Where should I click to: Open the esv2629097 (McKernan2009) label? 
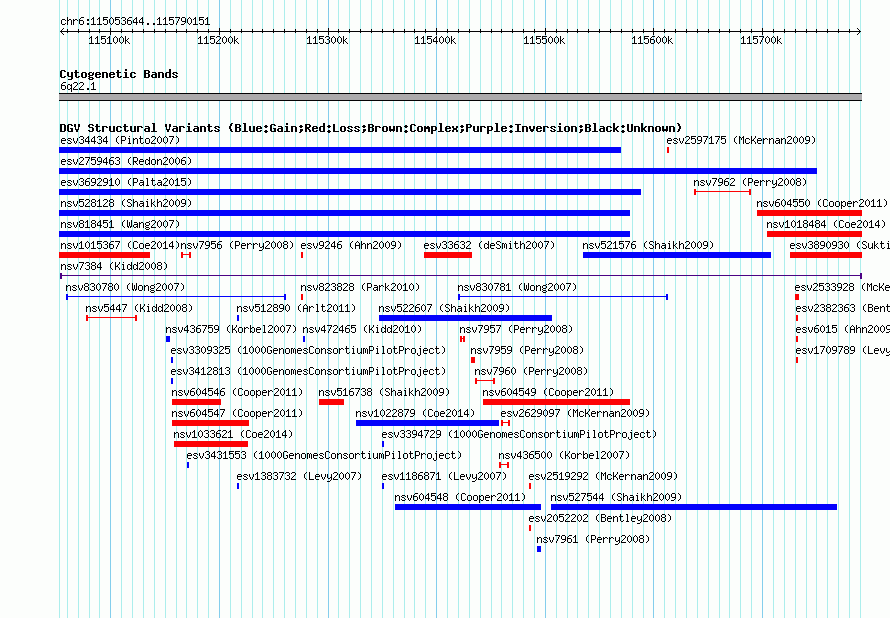click(575, 413)
